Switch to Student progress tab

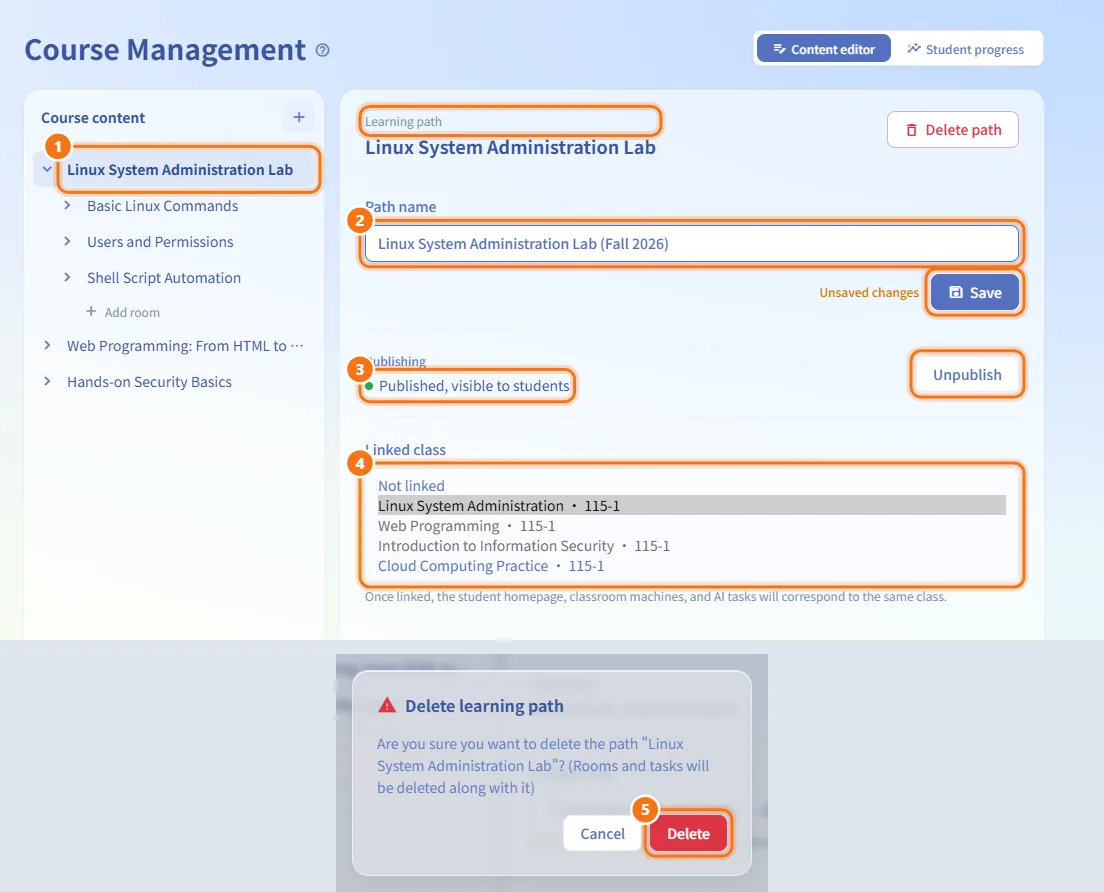click(x=965, y=49)
